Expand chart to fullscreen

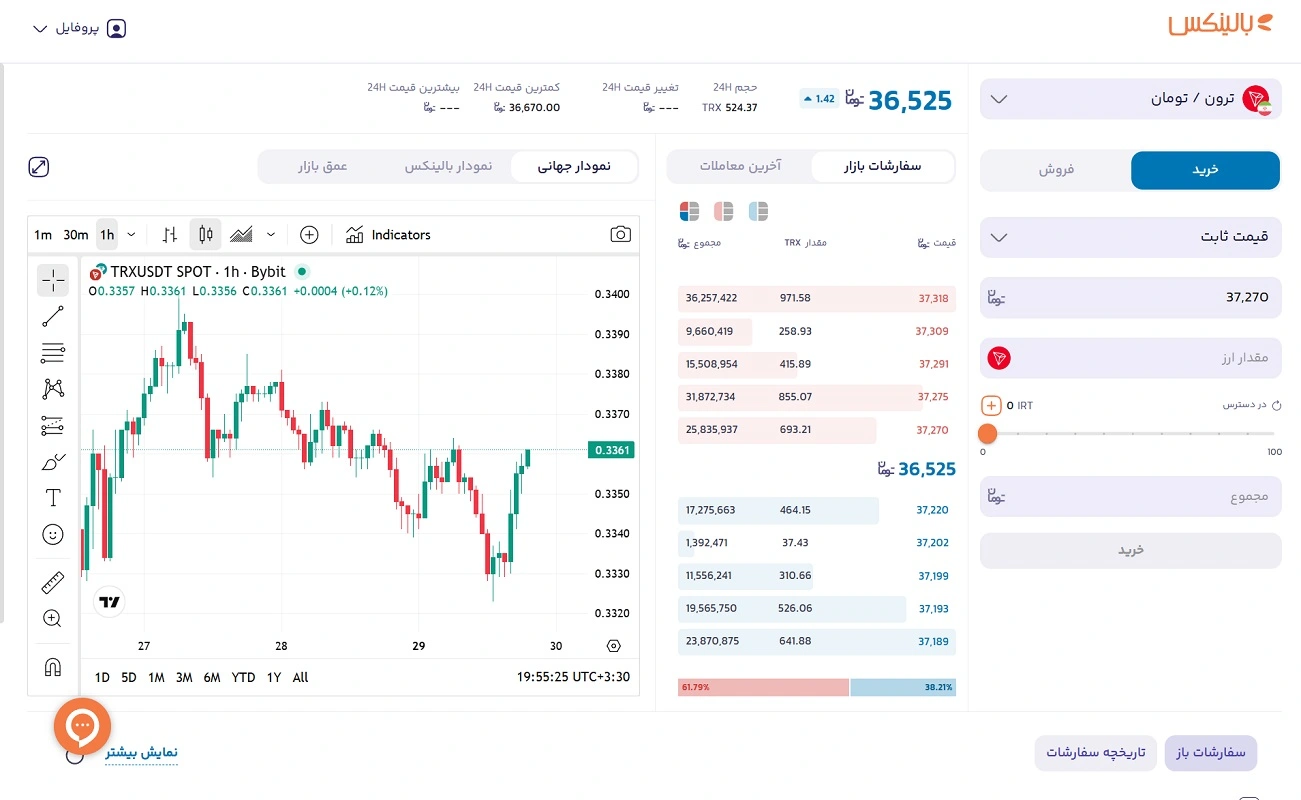point(39,167)
